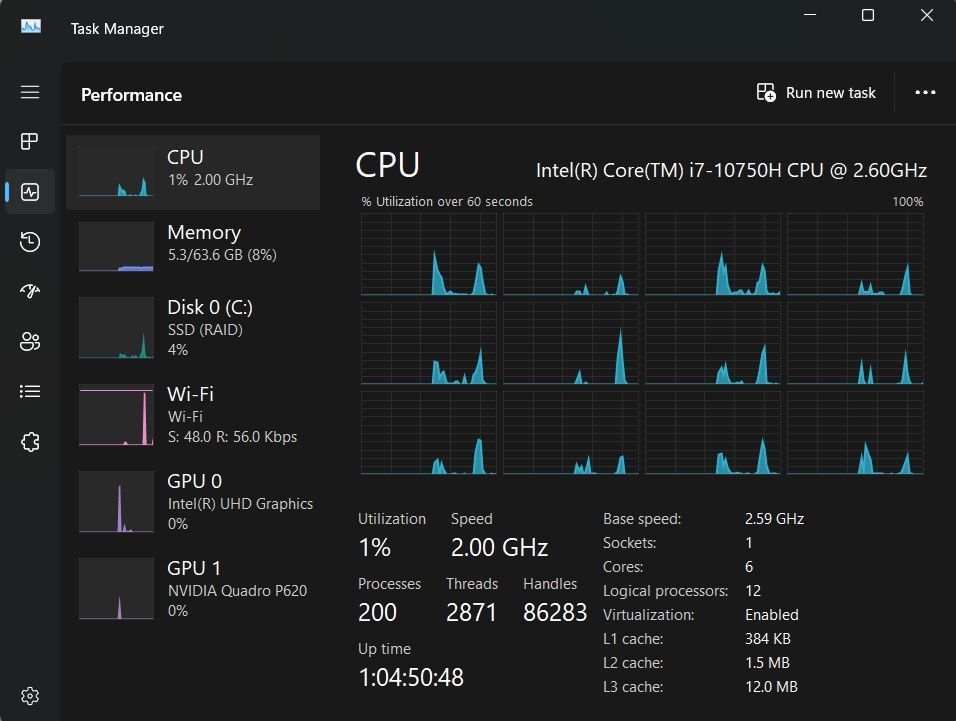The width and height of the screenshot is (956, 721).
Task: Select the Memory resource entry
Action: tap(193, 247)
